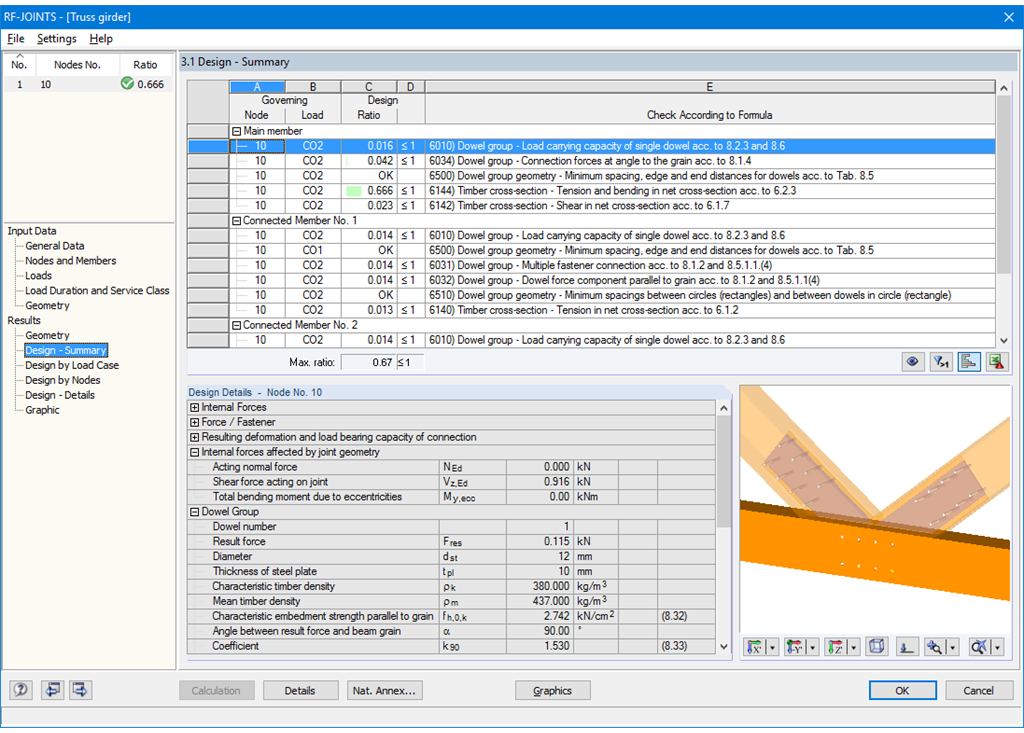The width and height of the screenshot is (1024, 733).
Task: Select Loads under Input Data
Action: pyautogui.click(x=39, y=276)
